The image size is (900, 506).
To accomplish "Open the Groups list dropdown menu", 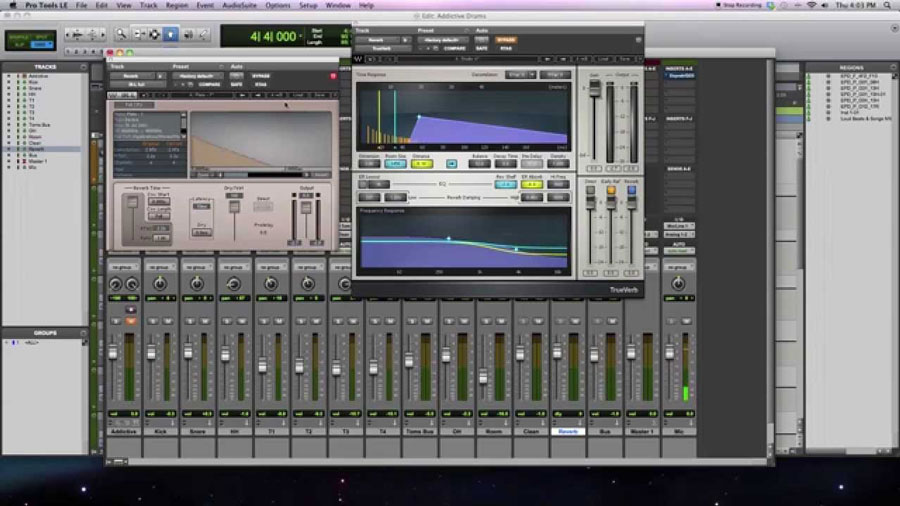I will click(x=84, y=333).
